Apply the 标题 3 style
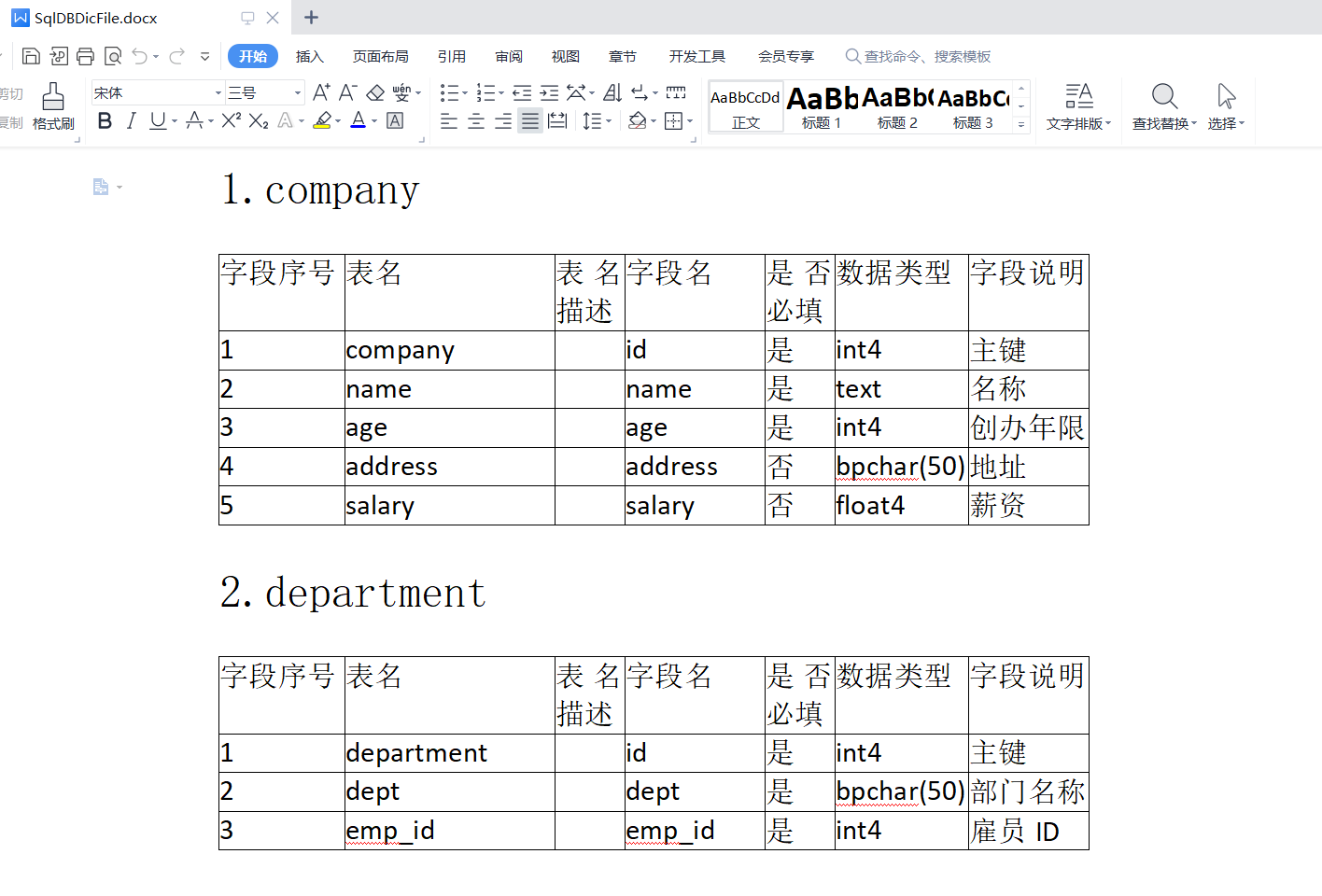This screenshot has height=896, width=1322. 973,107
